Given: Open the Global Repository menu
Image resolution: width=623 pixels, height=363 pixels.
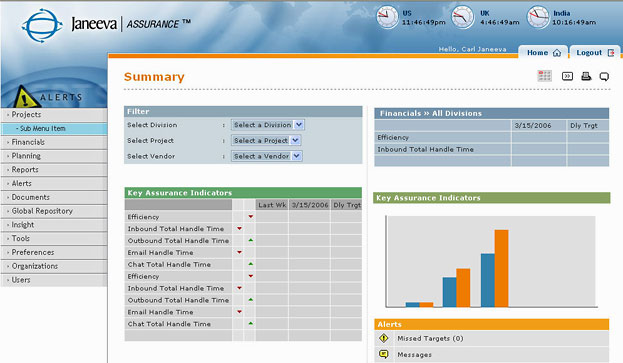Looking at the screenshot, I should pos(54,211).
